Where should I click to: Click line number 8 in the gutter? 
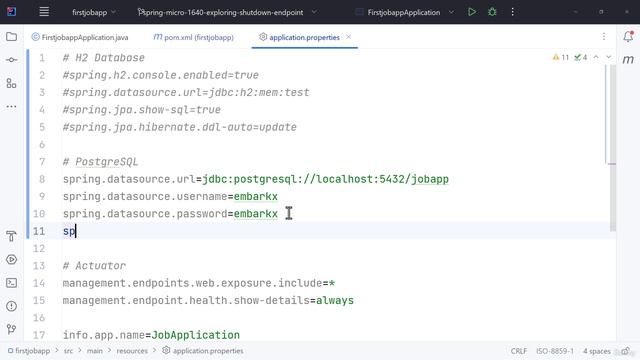tap(42, 179)
